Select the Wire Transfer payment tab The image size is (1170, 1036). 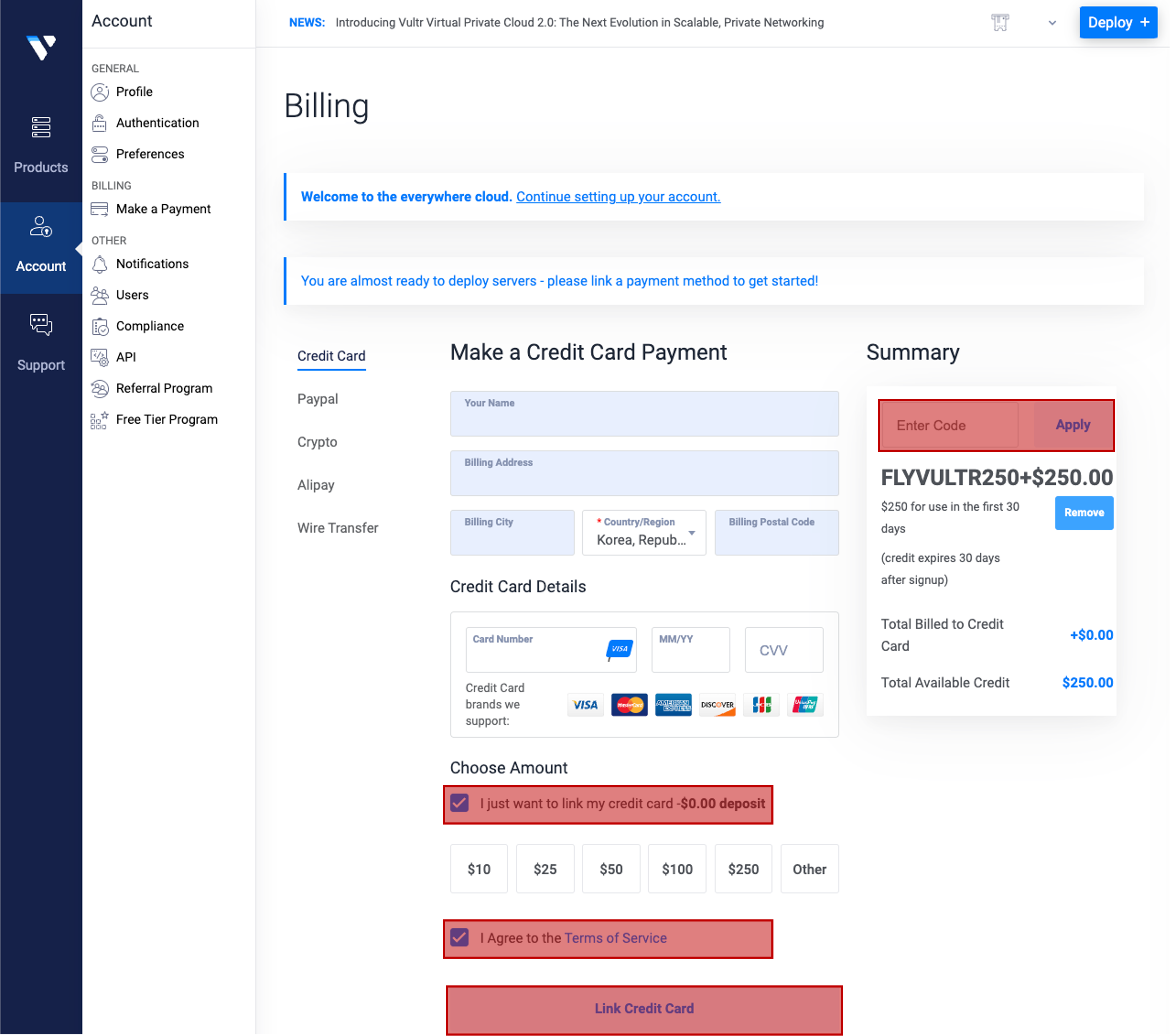(x=338, y=528)
